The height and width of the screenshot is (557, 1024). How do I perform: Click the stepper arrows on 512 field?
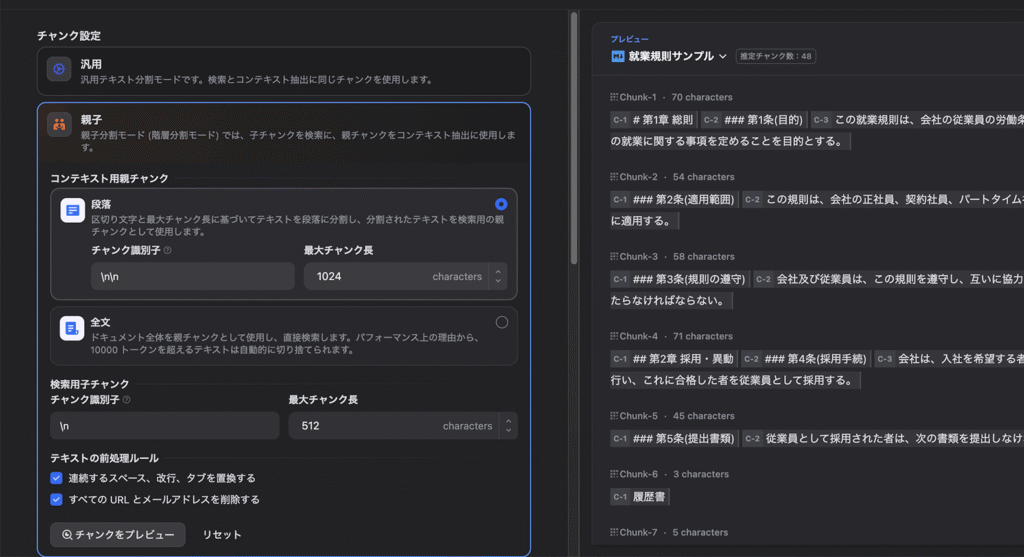click(509, 426)
